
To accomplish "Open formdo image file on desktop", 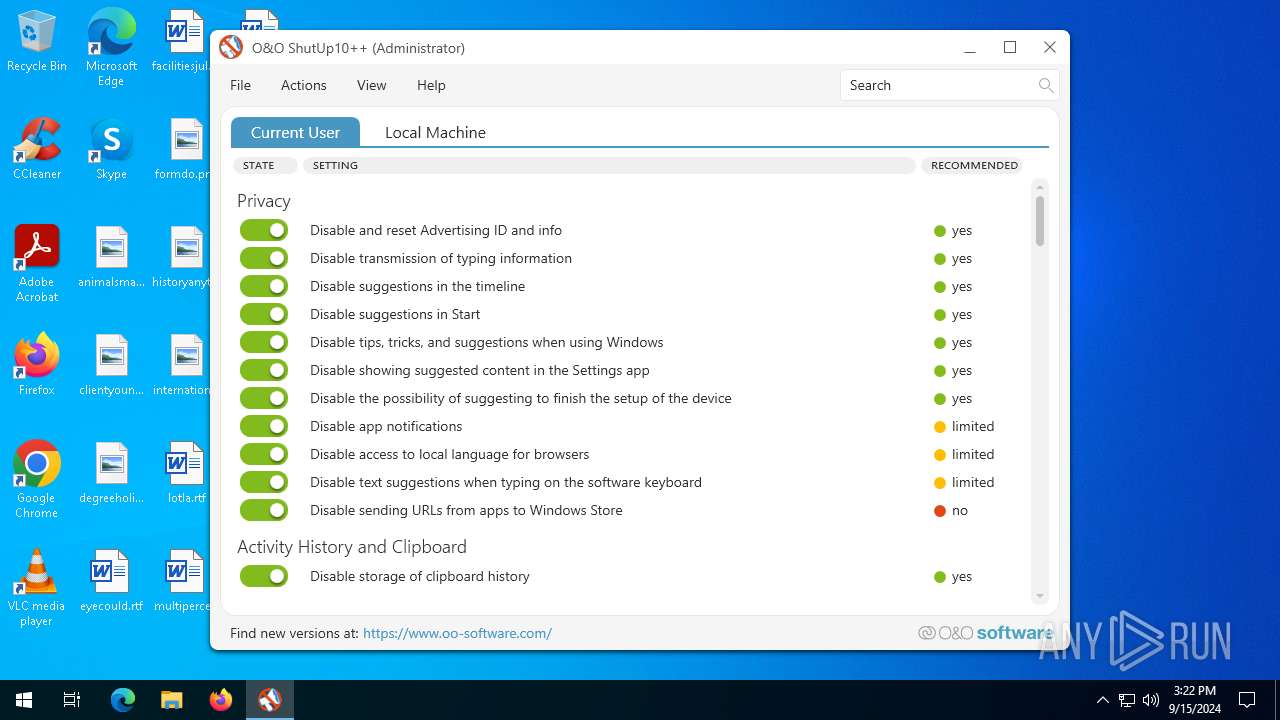I will click(182, 149).
